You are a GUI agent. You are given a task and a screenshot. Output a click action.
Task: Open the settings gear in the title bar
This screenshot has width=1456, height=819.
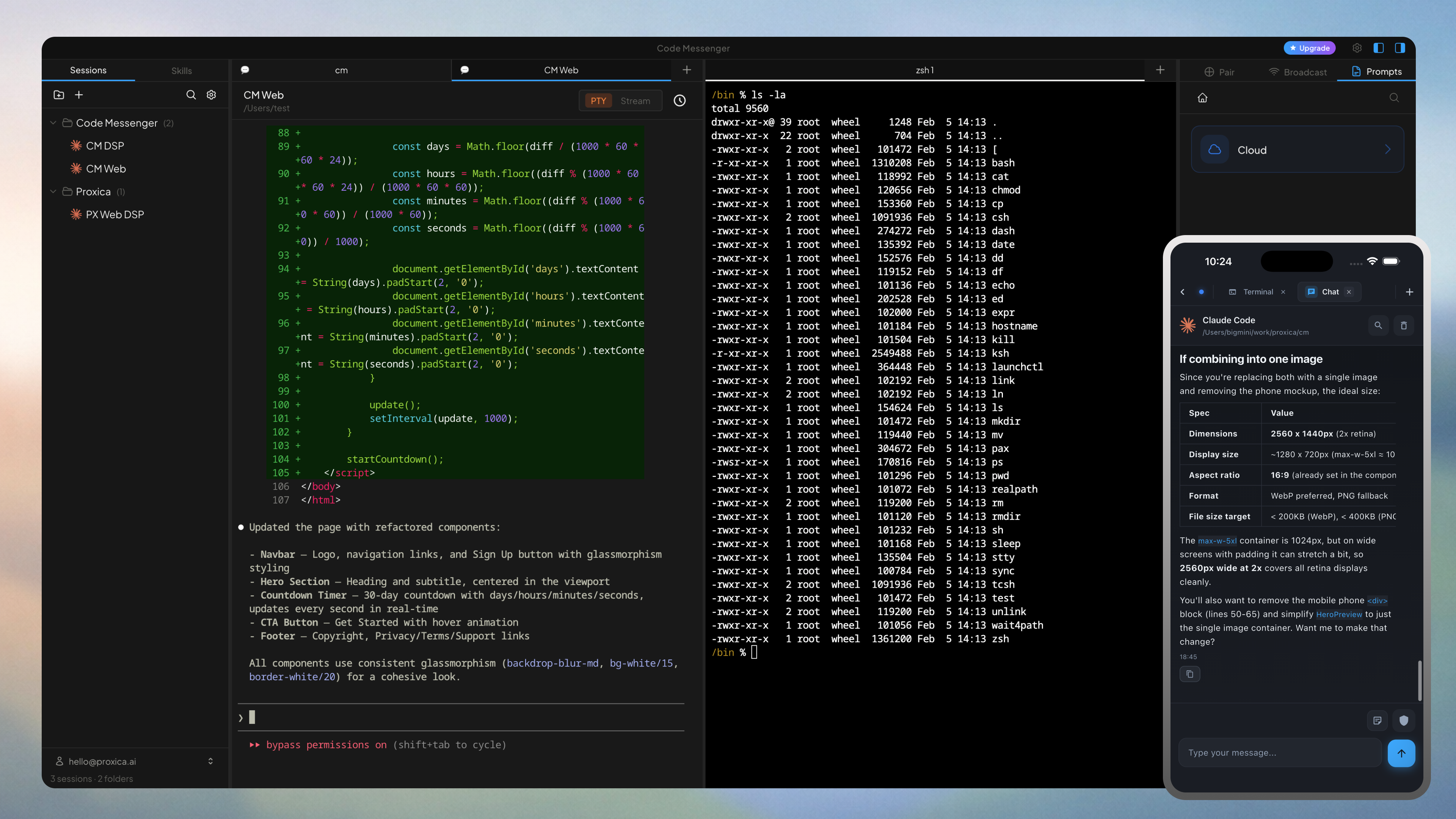coord(1357,48)
